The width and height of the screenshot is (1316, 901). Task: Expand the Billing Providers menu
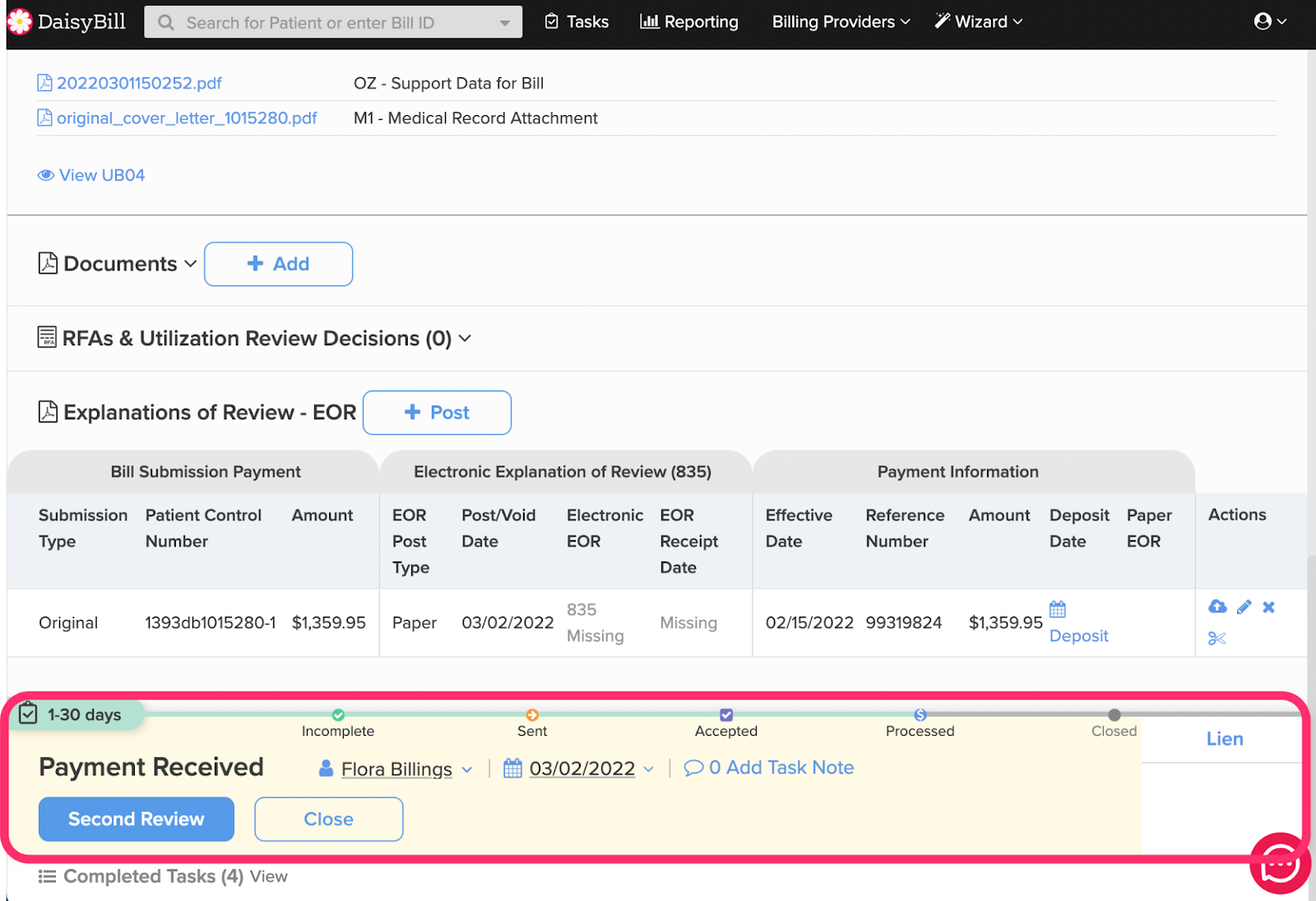coord(841,22)
